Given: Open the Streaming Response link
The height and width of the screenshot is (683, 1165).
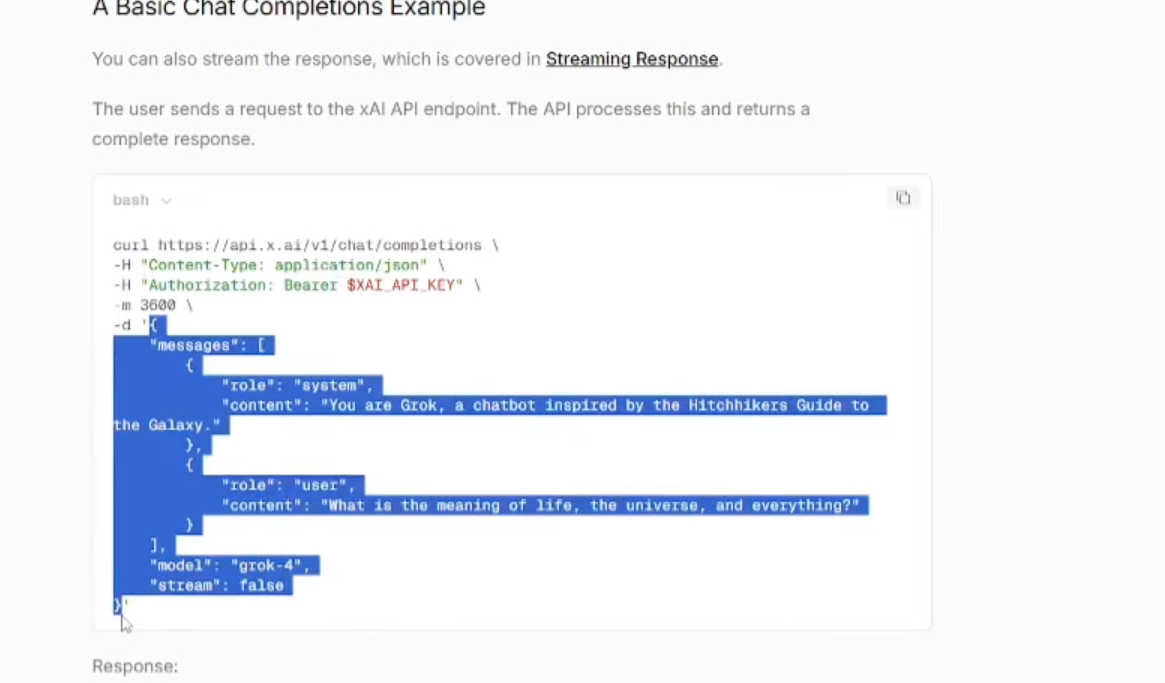Looking at the screenshot, I should coord(631,59).
